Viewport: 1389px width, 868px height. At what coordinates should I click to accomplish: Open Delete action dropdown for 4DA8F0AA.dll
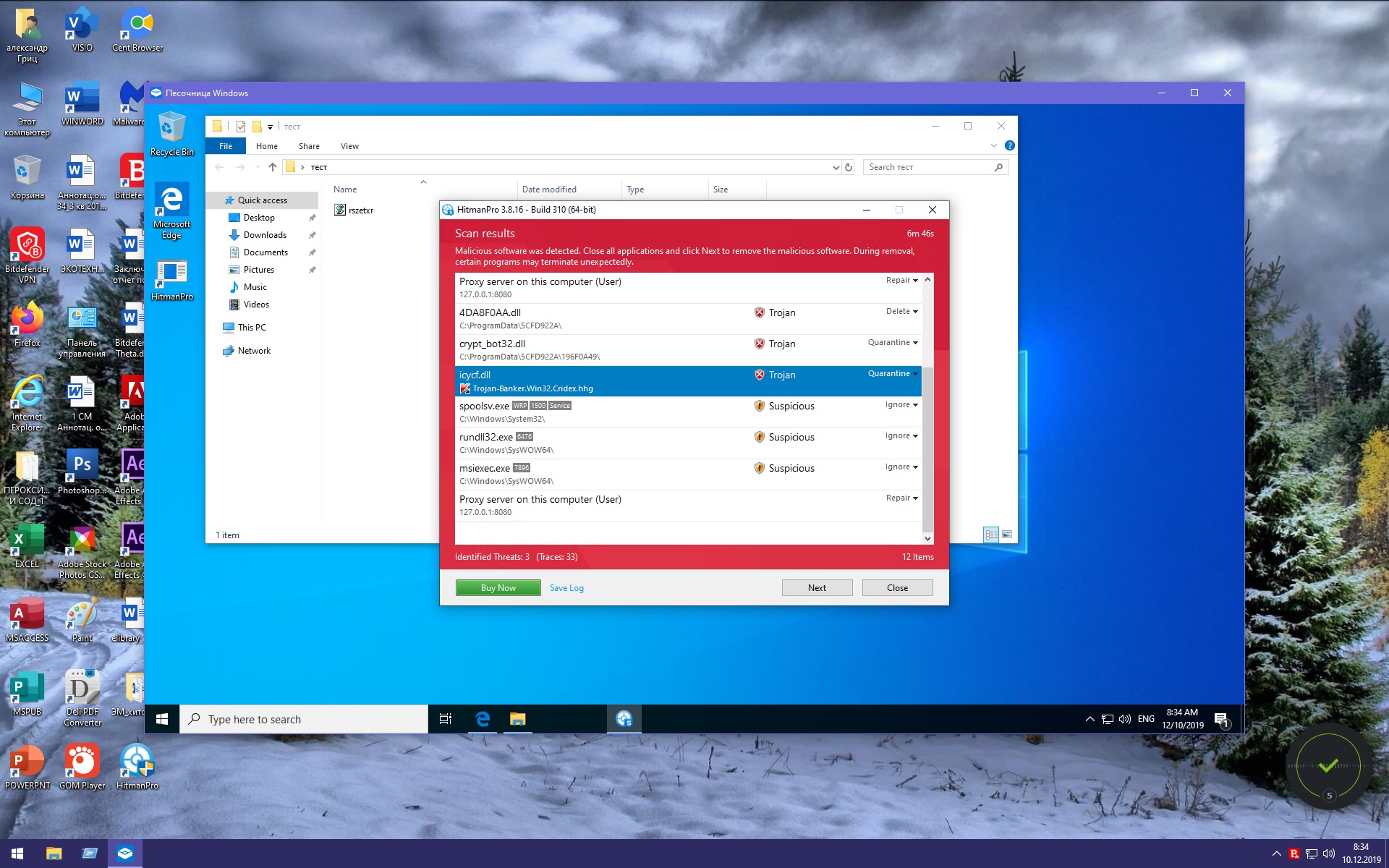(901, 312)
